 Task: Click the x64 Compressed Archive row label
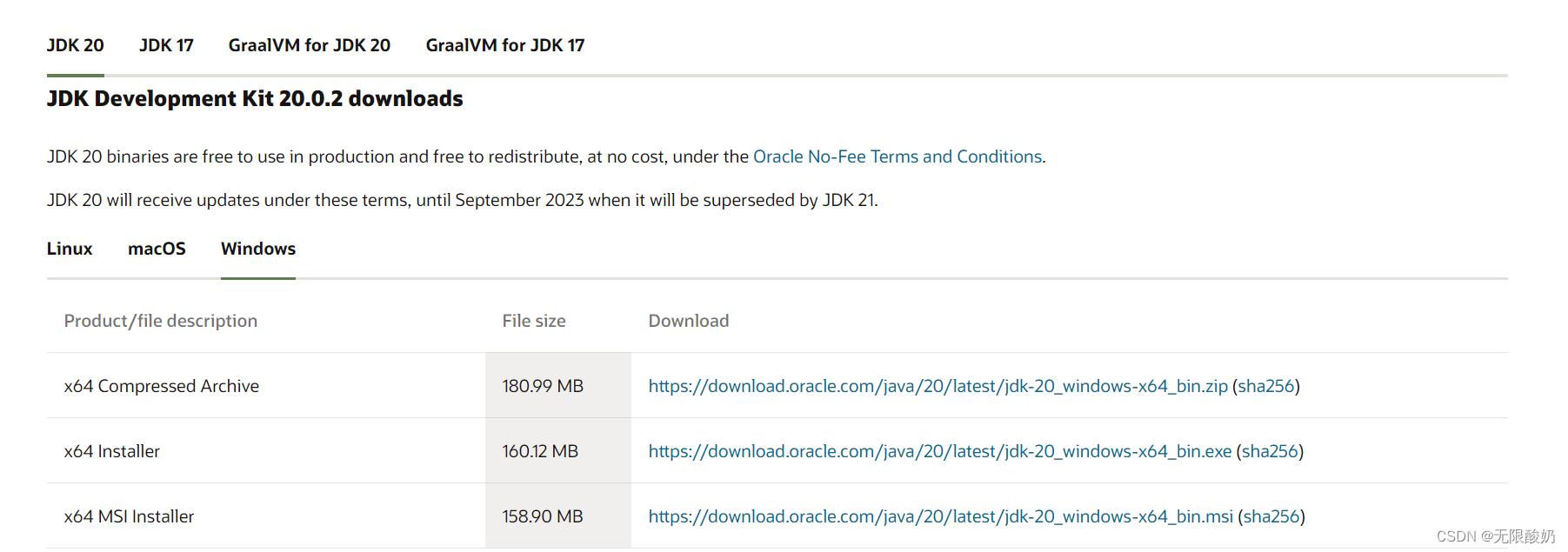point(162,386)
